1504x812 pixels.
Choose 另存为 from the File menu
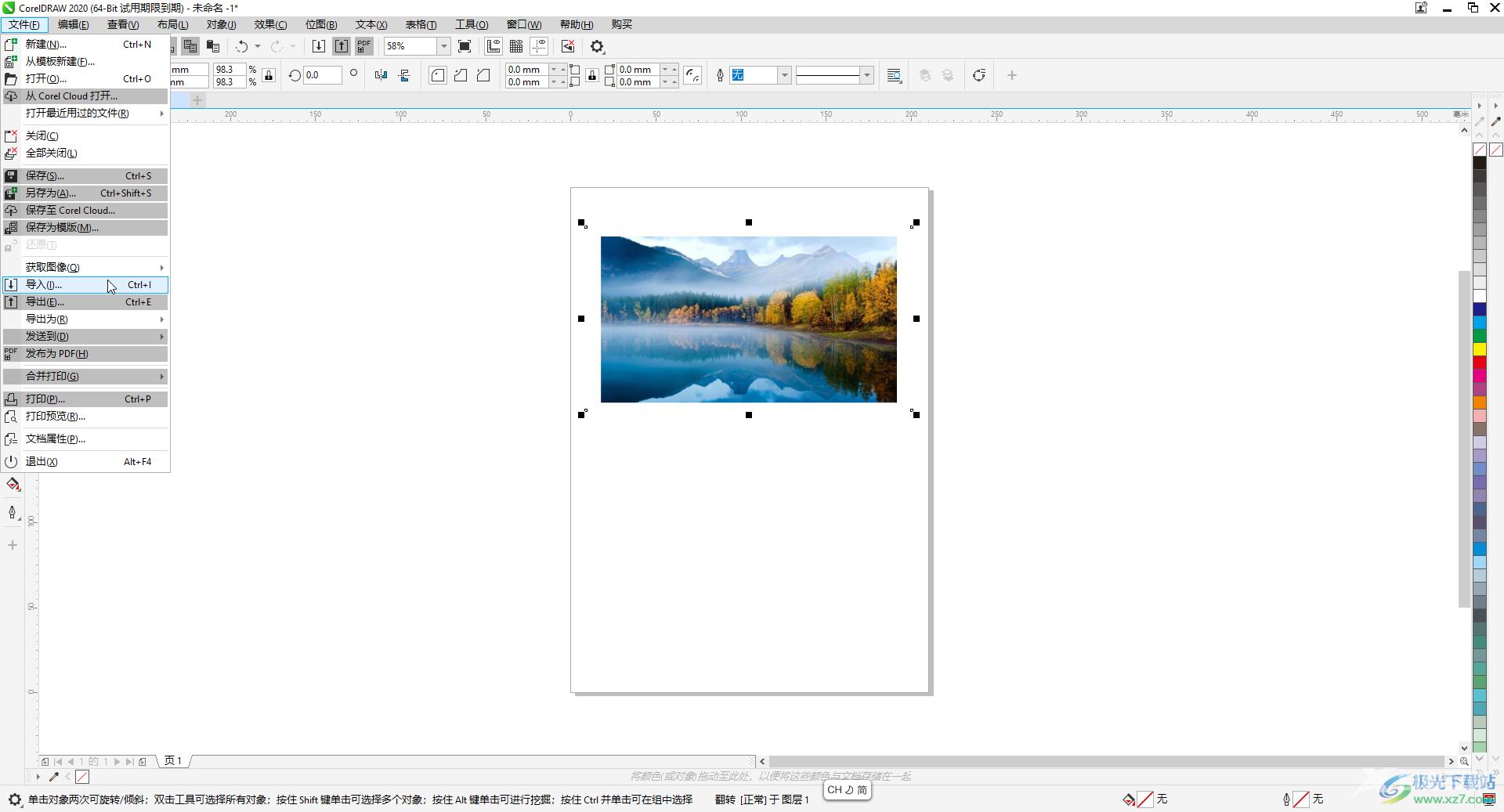(x=85, y=193)
